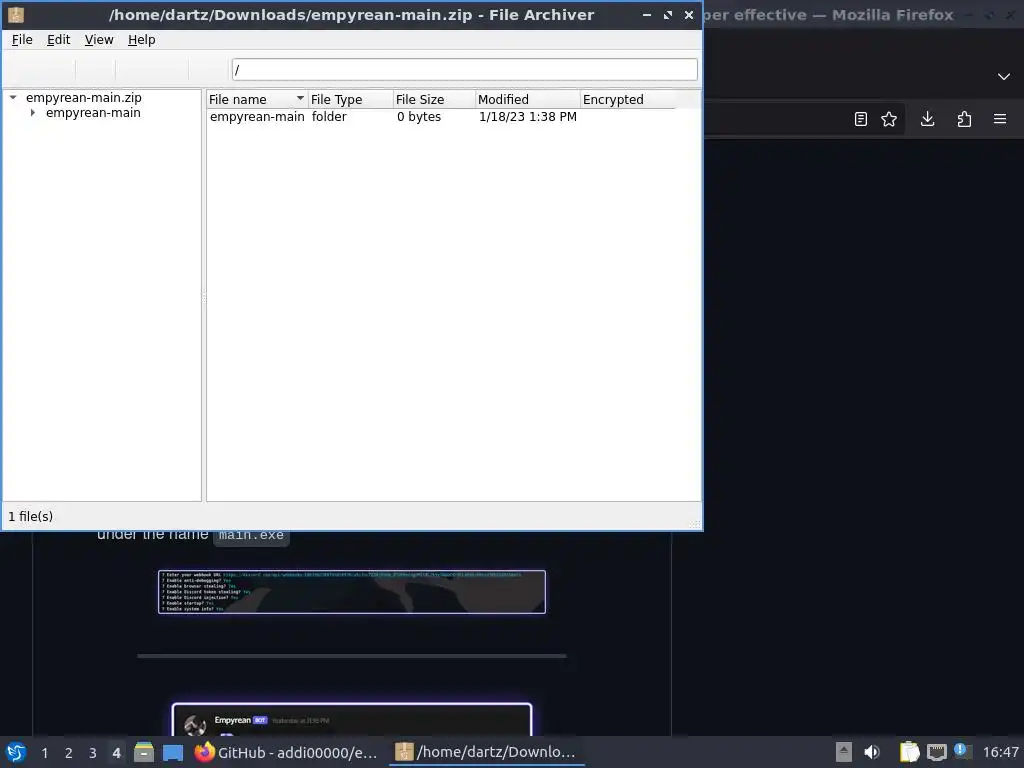
Task: Open Firefox extensions puzzle icon
Action: pos(964,119)
